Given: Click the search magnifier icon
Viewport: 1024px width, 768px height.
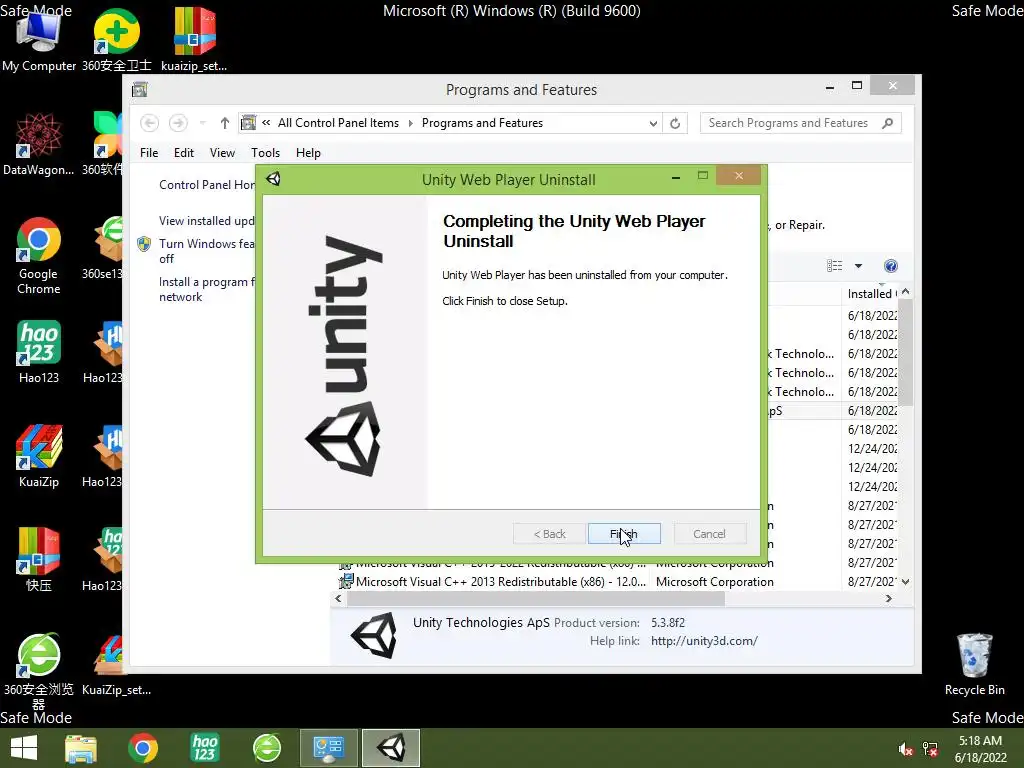Looking at the screenshot, I should (x=888, y=123).
